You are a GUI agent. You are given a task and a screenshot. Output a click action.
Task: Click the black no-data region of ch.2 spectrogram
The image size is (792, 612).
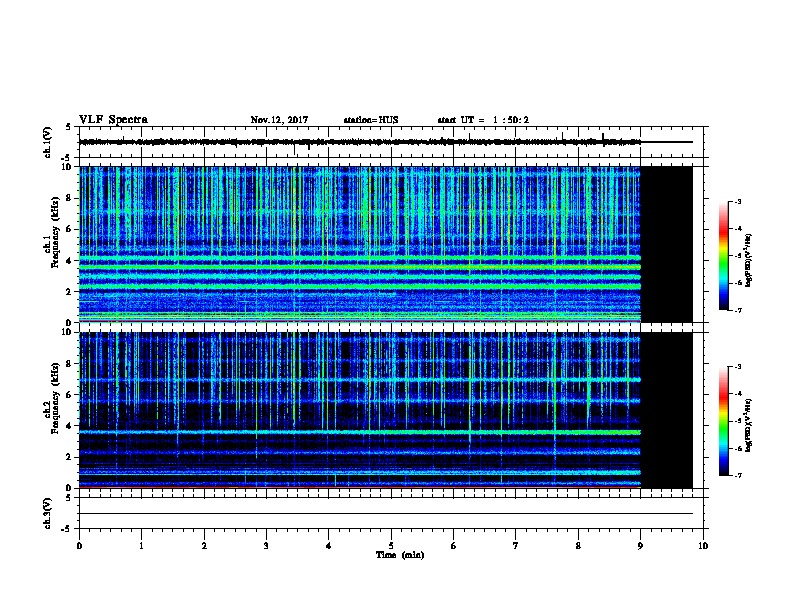(x=667, y=410)
